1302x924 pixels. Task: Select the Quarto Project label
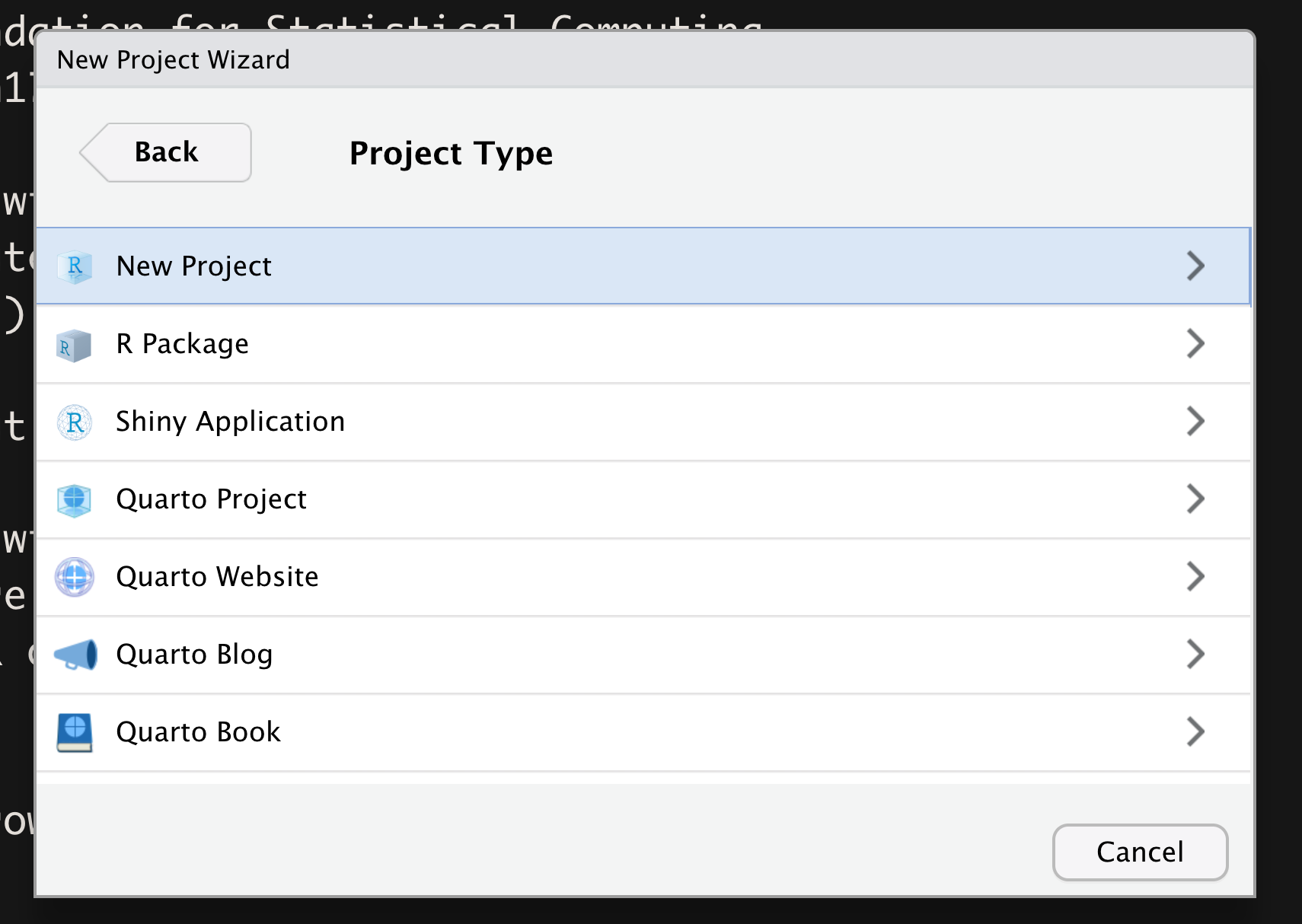pyautogui.click(x=211, y=499)
